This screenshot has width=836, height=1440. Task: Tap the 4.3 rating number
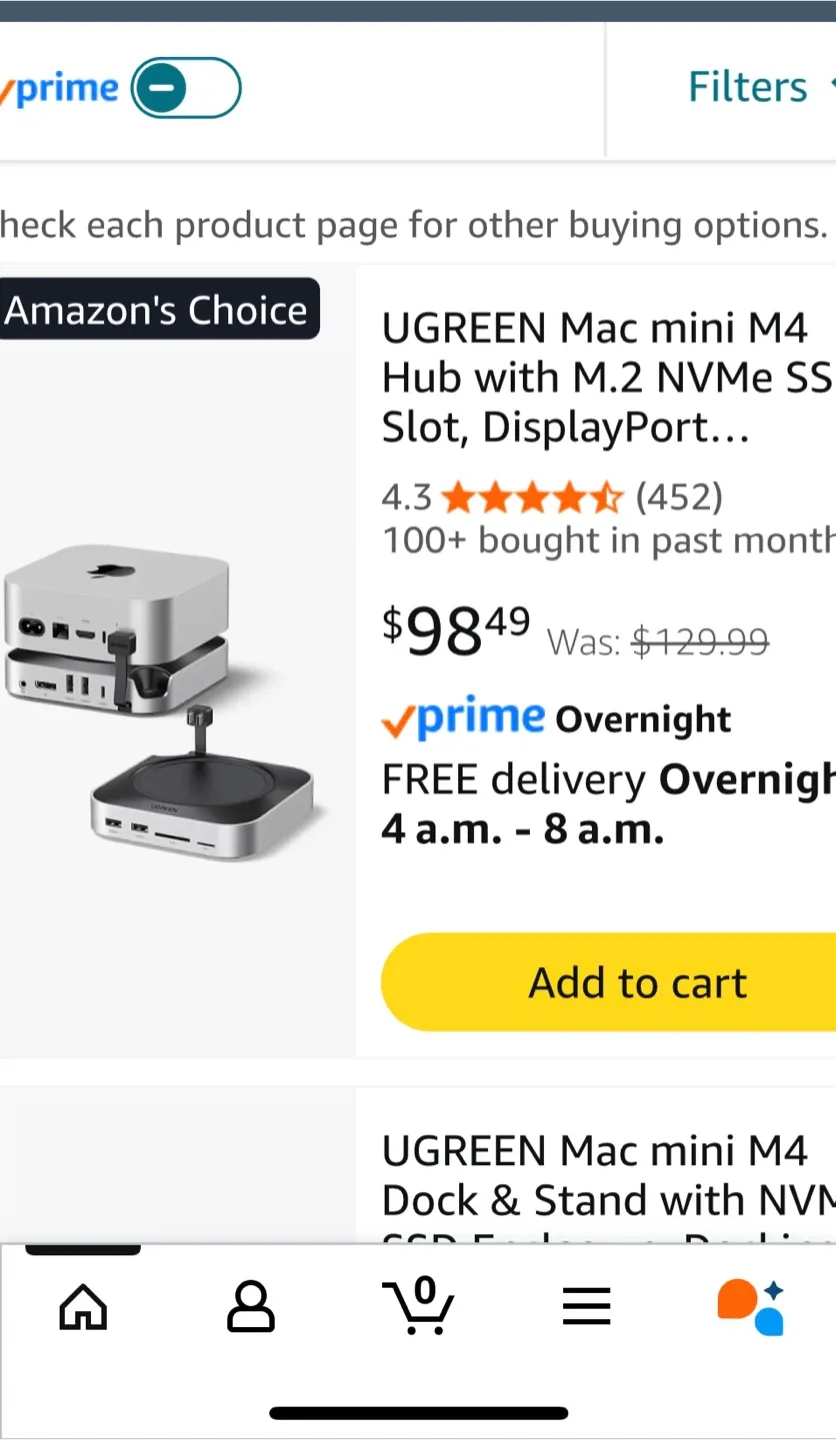407,497
